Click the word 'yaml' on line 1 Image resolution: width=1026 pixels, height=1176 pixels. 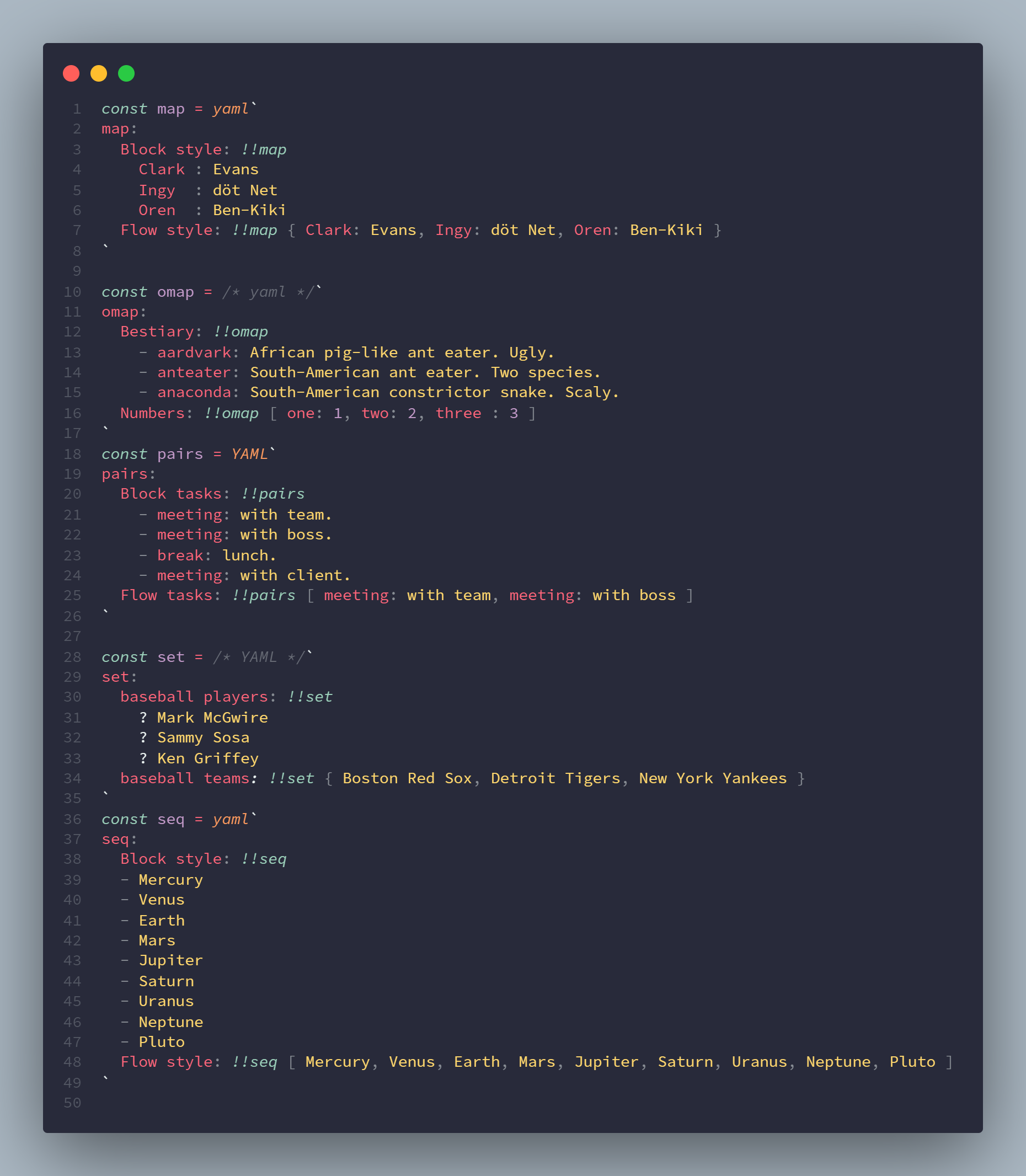(231, 109)
